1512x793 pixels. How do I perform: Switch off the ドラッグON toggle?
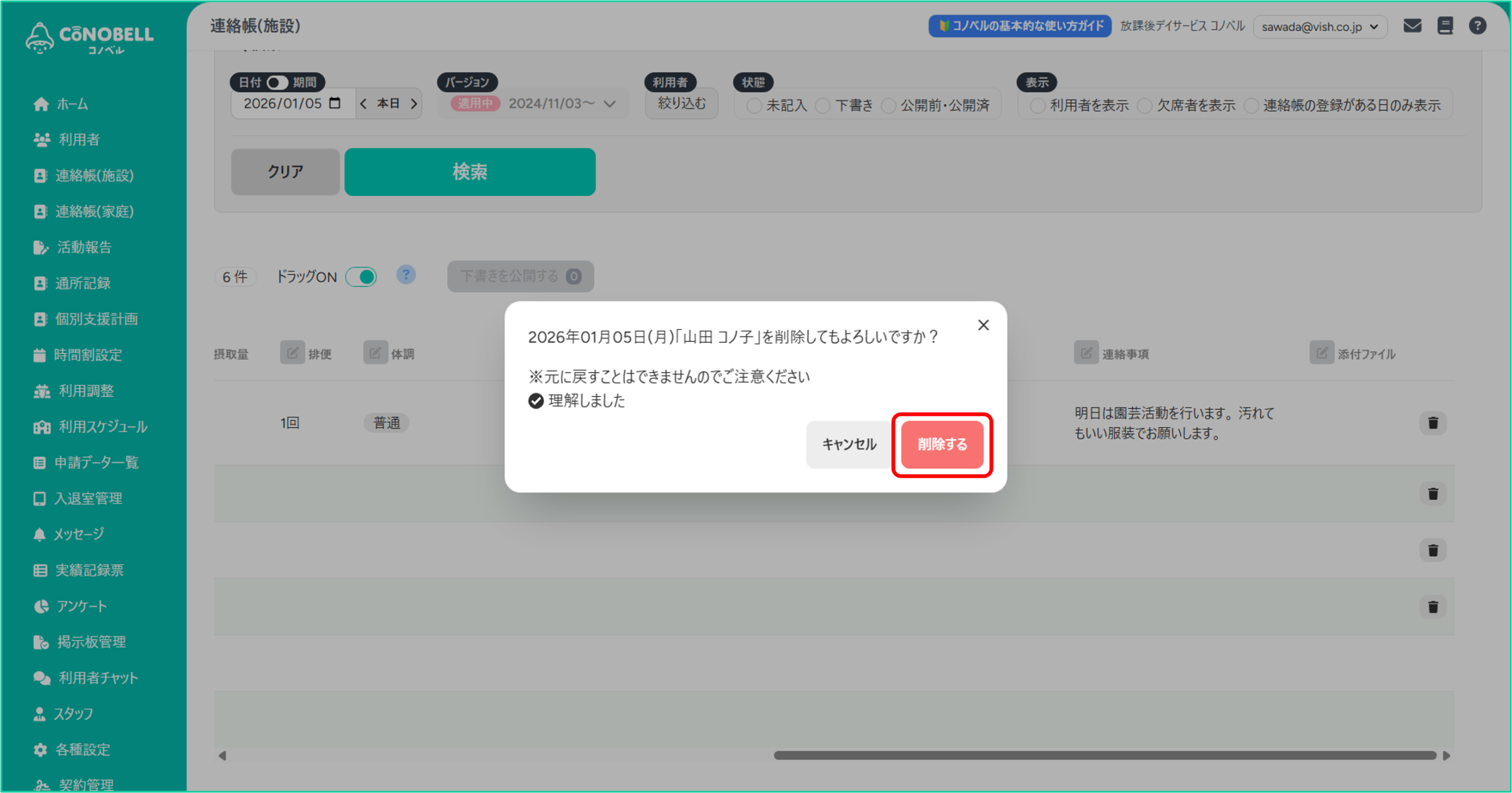tap(361, 276)
